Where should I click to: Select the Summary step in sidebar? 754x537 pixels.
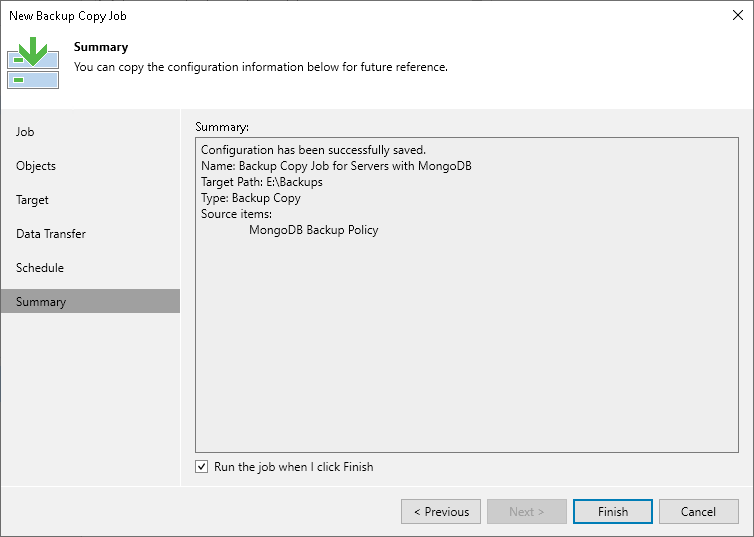(90, 301)
